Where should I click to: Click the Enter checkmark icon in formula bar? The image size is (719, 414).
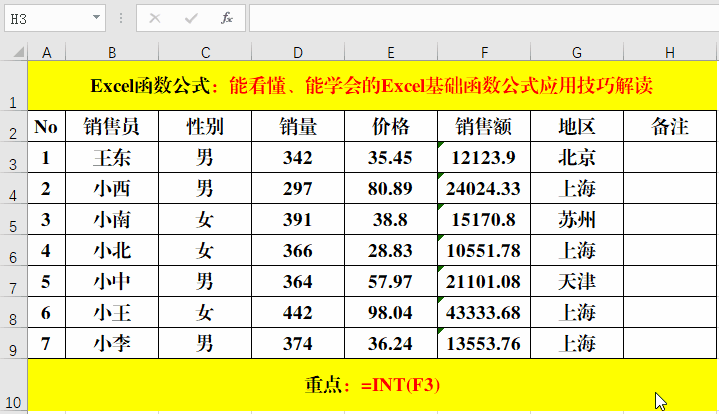(x=191, y=18)
